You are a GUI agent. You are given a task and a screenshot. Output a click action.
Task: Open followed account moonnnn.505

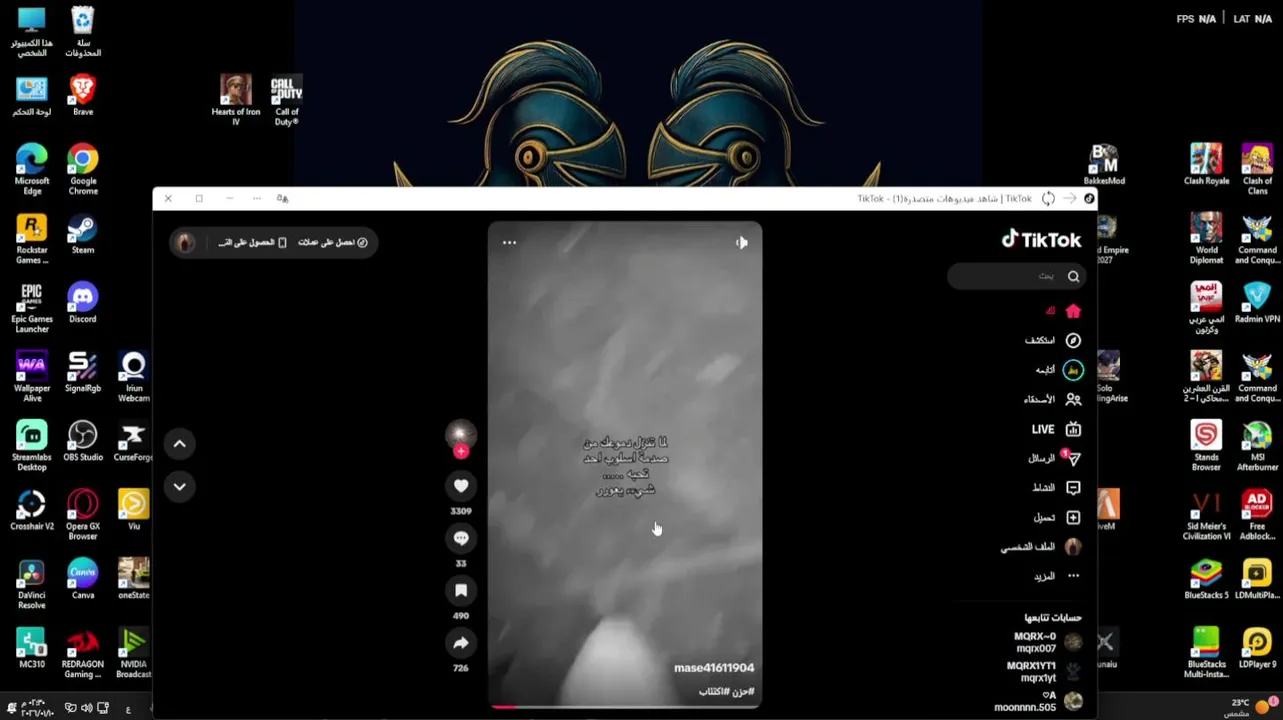pos(1038,702)
